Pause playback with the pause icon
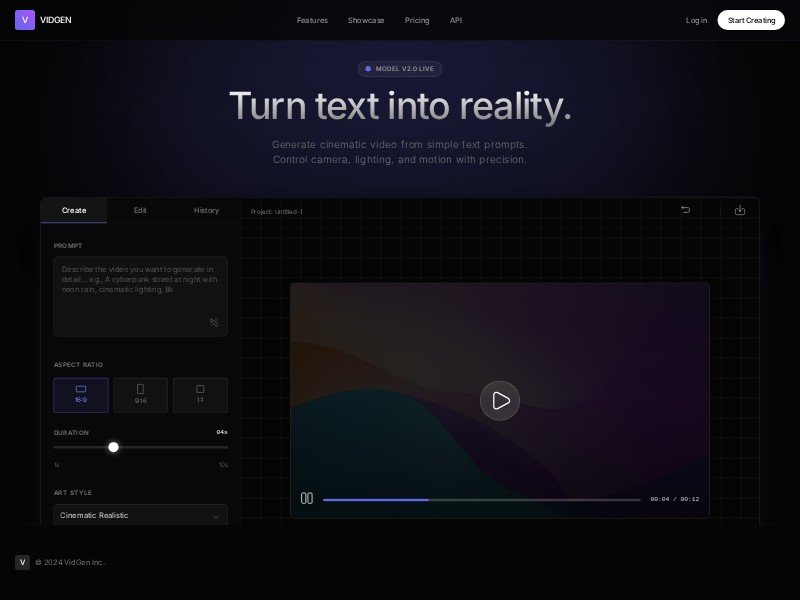Image resolution: width=800 pixels, height=600 pixels. pos(307,498)
